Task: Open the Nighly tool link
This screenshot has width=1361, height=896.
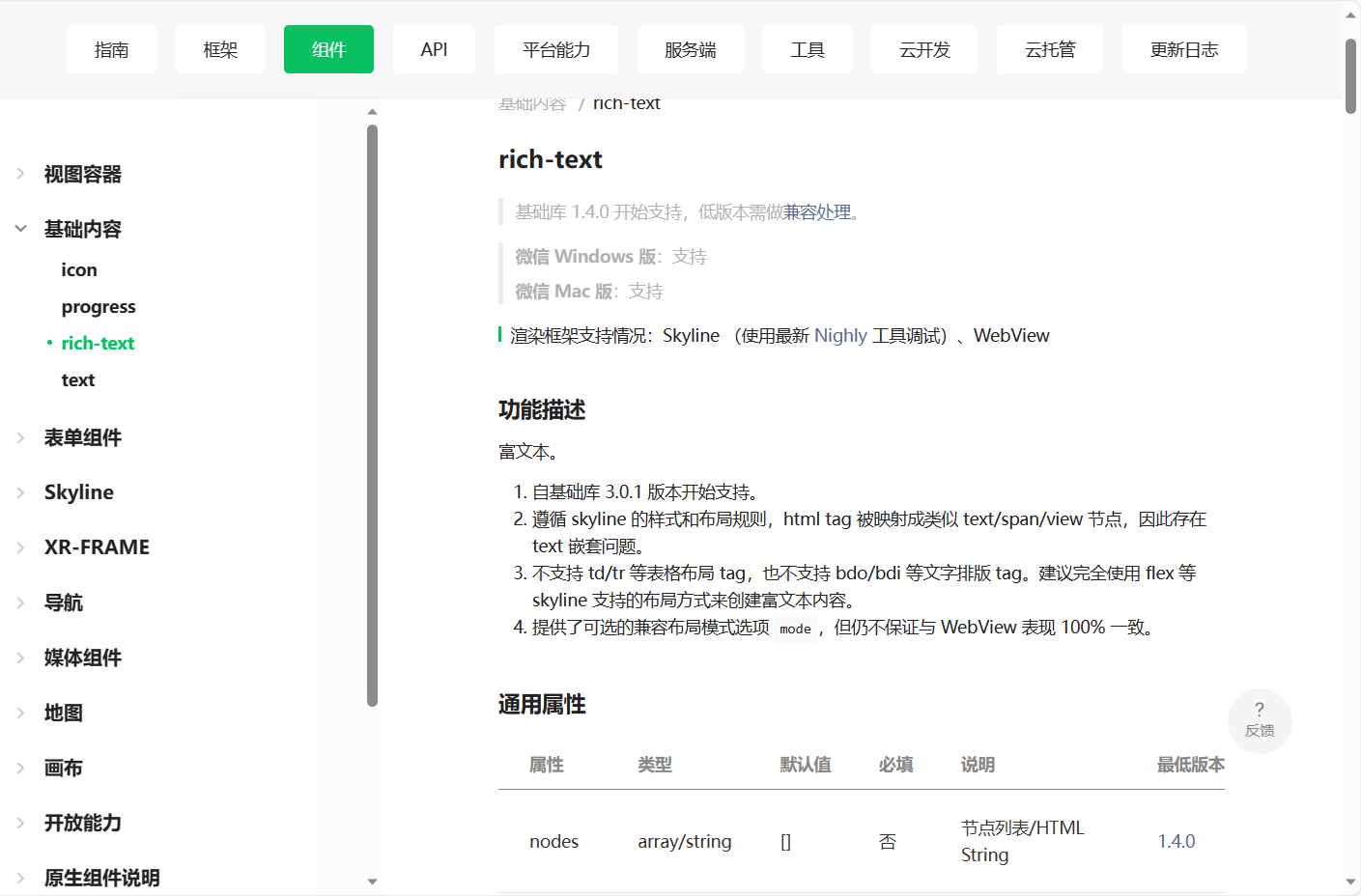Action: tap(840, 336)
